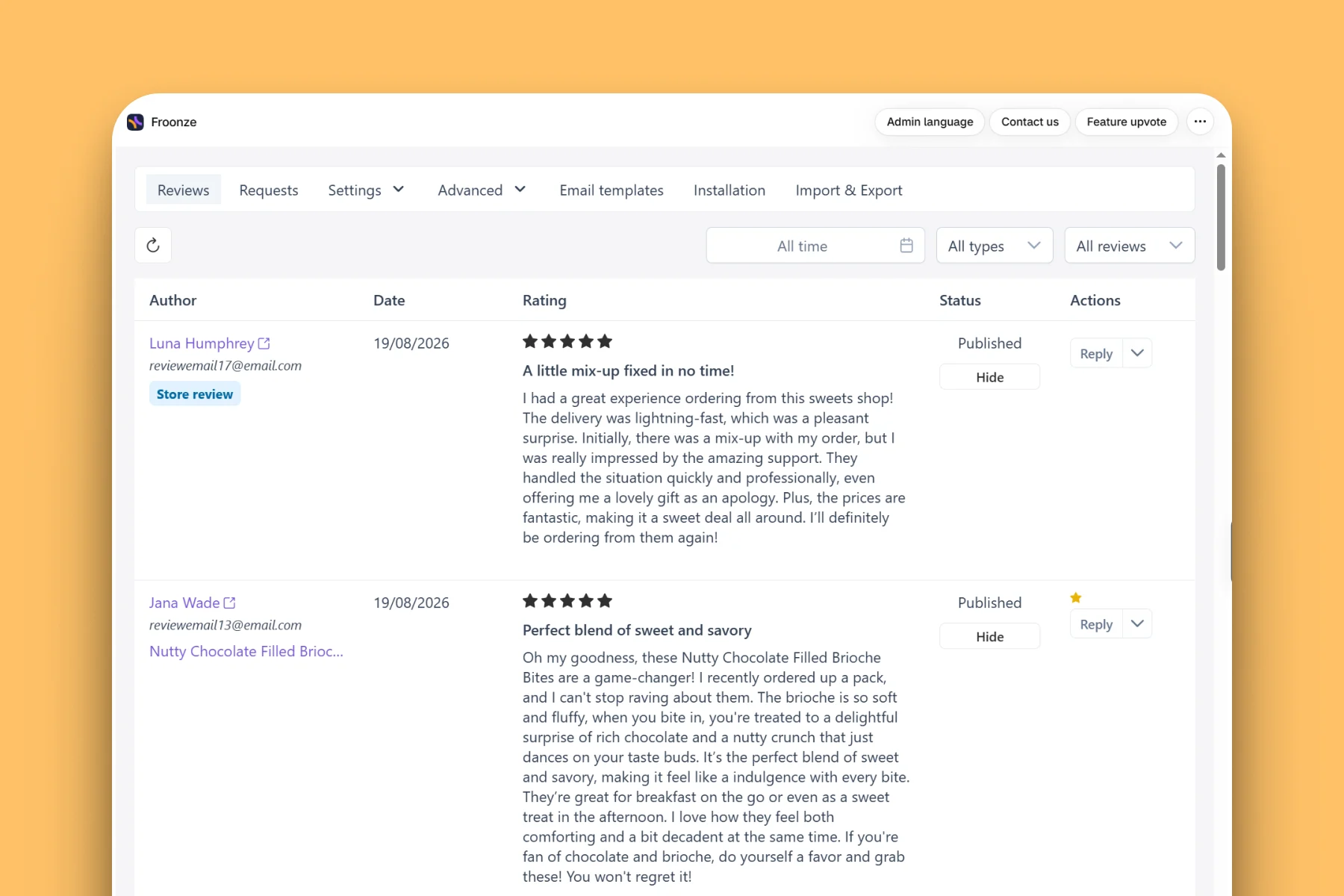
Task: Expand the Settings menu
Action: [366, 190]
